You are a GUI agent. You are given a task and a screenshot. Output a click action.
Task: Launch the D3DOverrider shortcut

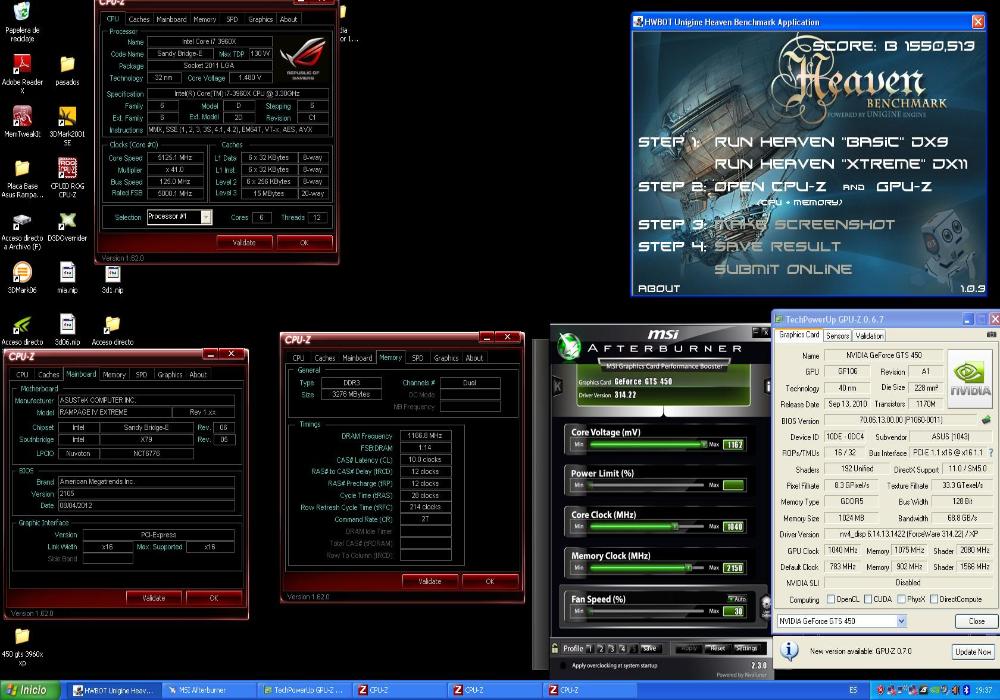pyautogui.click(x=67, y=226)
